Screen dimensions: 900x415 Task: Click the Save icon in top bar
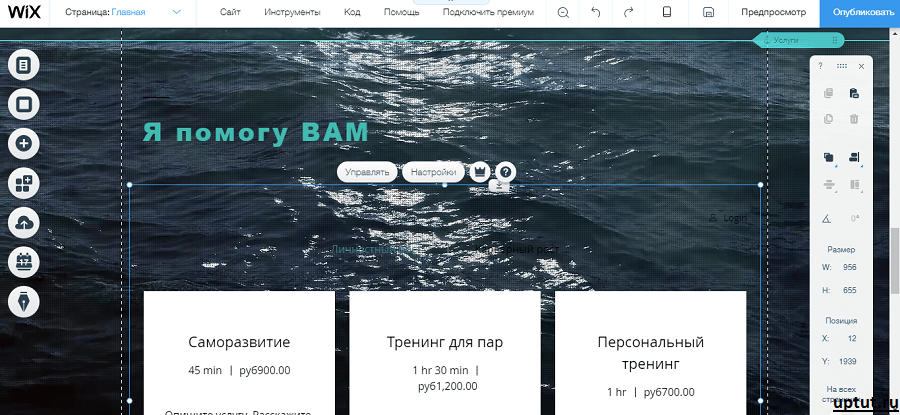708,13
